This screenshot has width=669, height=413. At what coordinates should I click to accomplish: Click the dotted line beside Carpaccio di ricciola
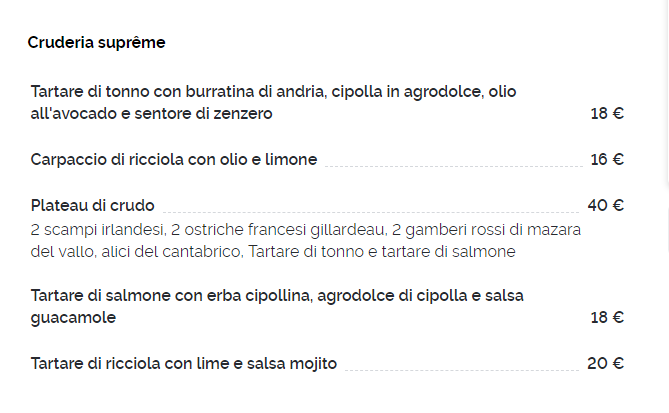454,166
